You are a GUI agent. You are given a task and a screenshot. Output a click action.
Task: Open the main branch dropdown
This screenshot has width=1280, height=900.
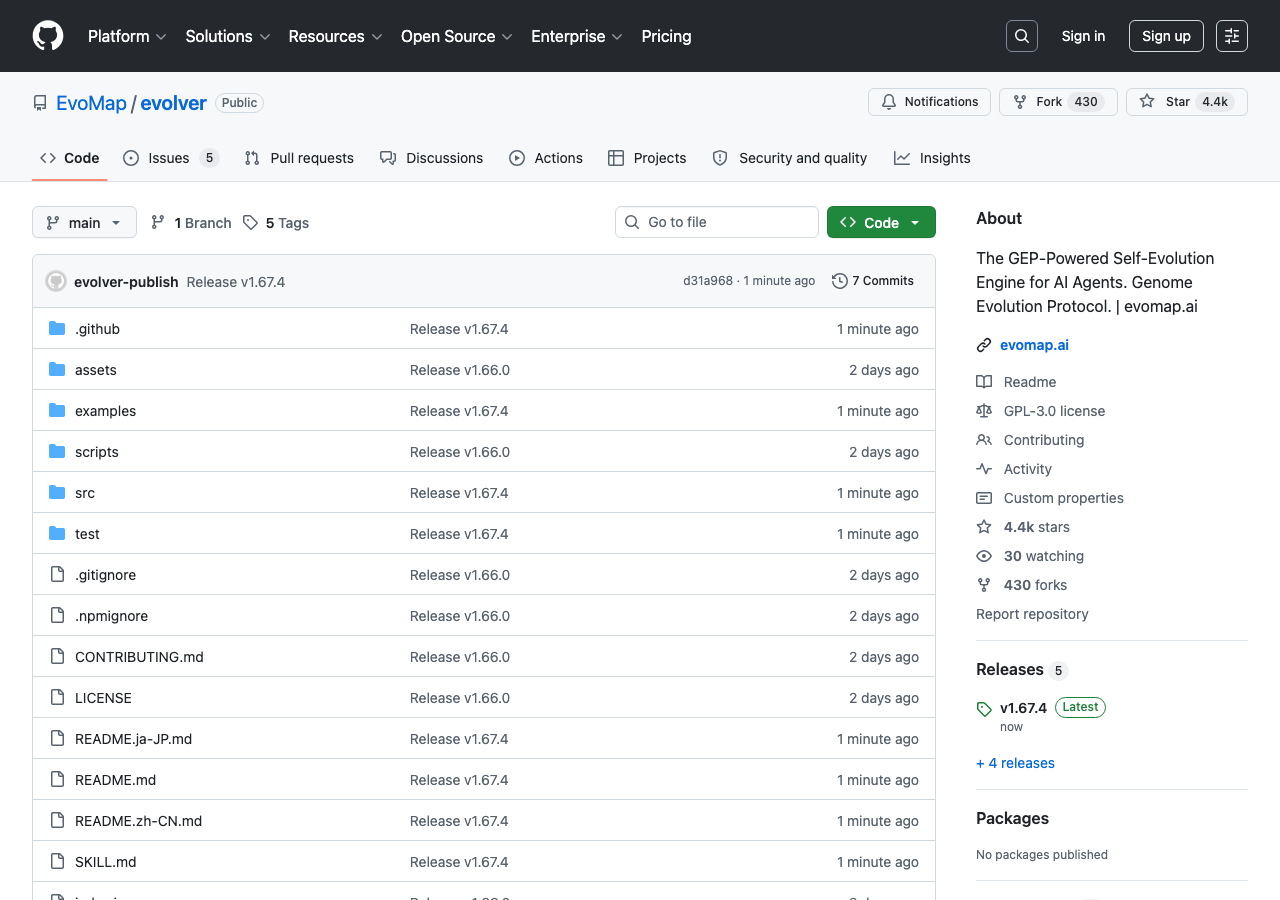point(84,222)
